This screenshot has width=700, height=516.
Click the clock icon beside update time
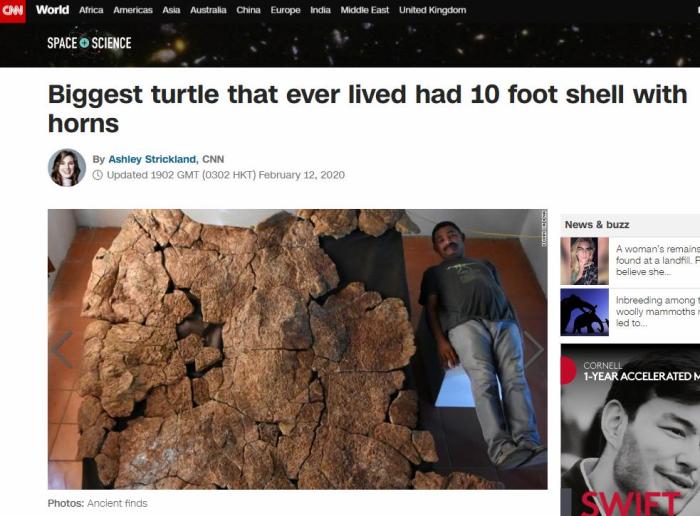point(97,175)
